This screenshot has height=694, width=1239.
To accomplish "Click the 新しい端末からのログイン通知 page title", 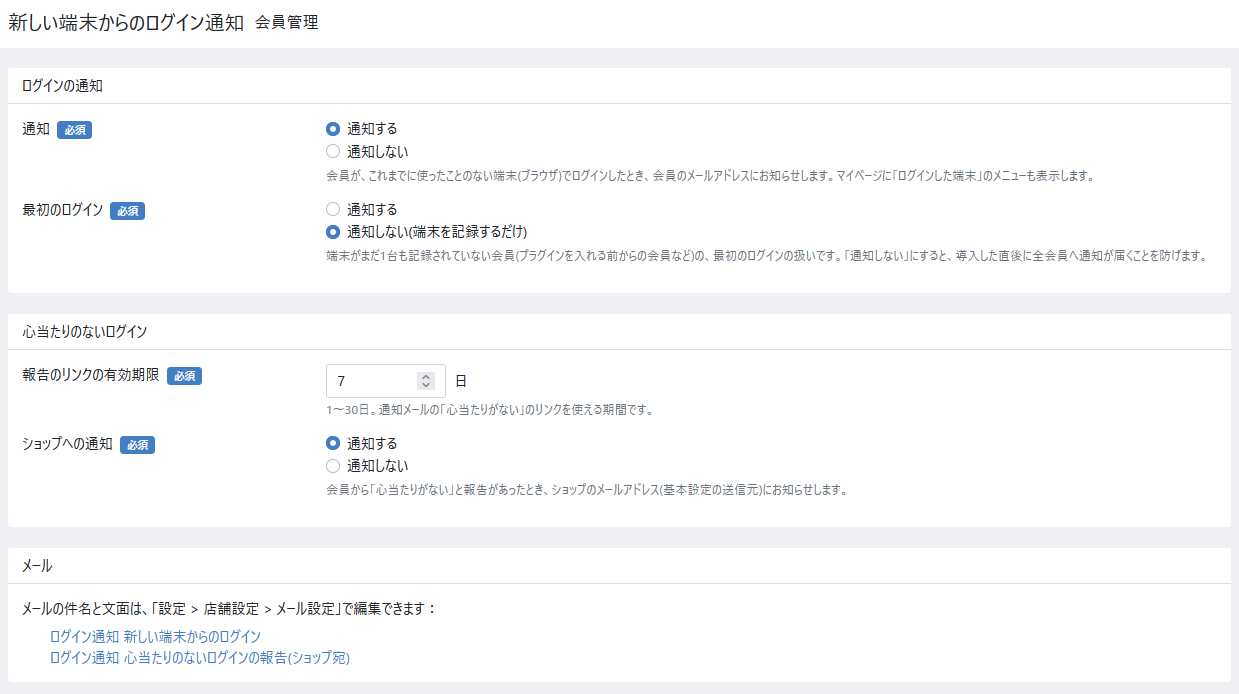I will tap(126, 22).
